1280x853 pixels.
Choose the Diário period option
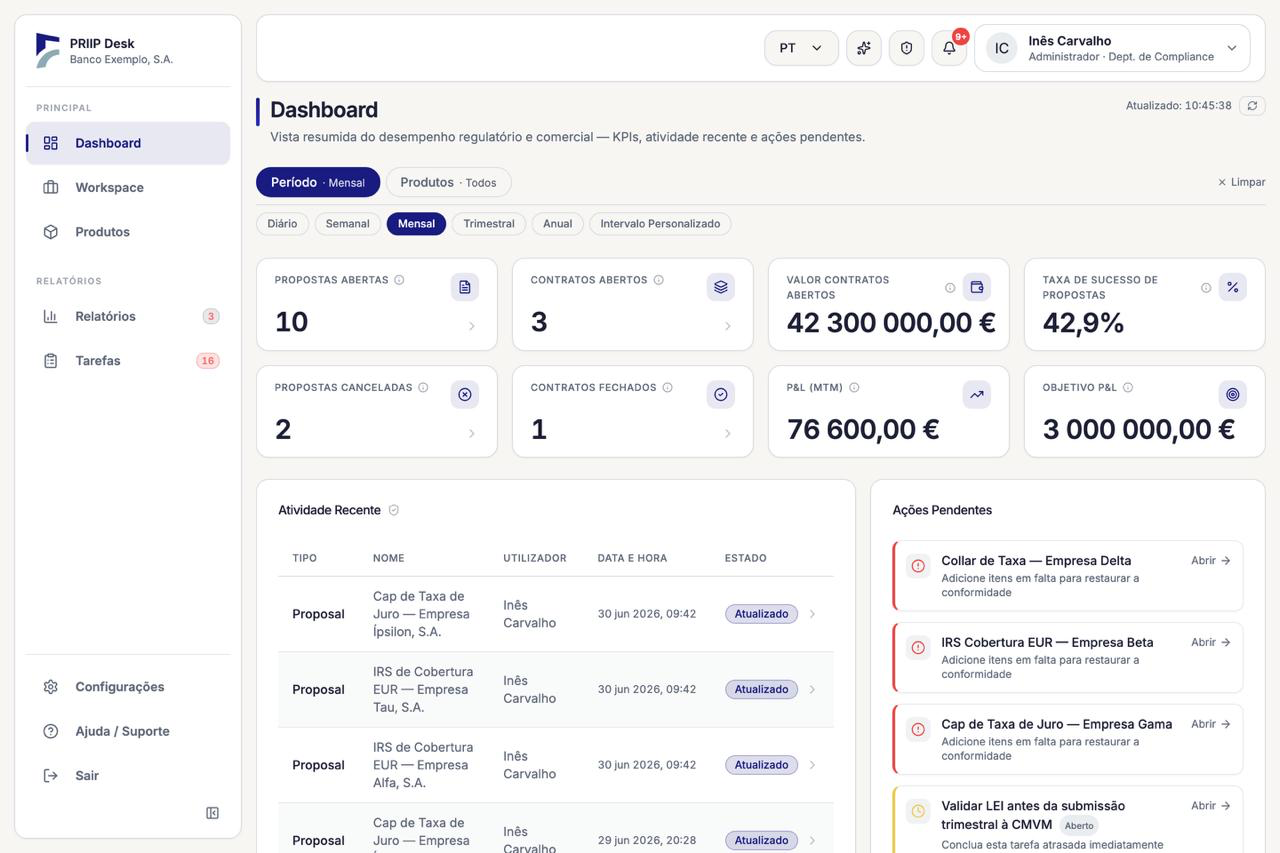282,224
